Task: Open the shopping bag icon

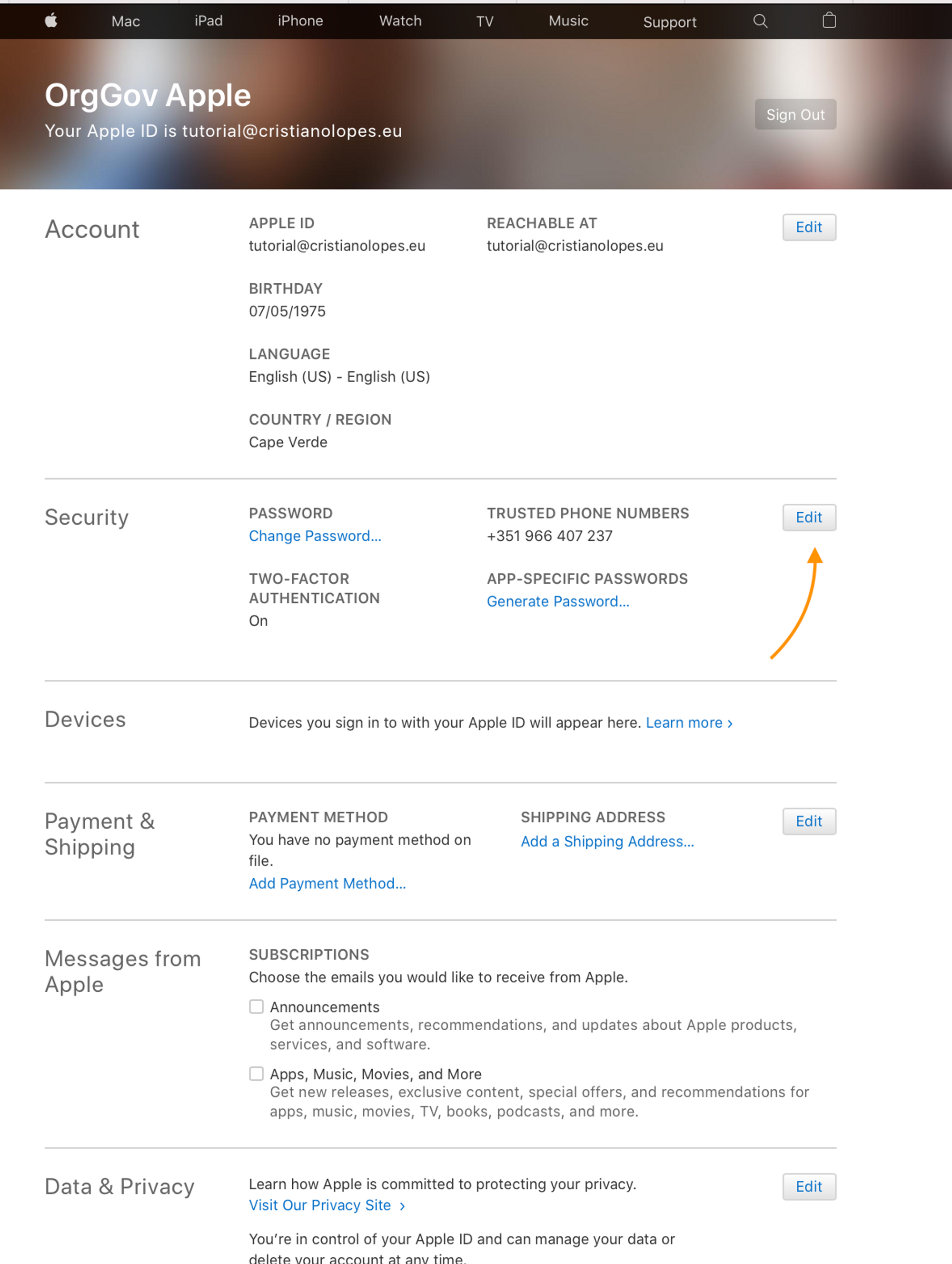Action: [x=829, y=21]
